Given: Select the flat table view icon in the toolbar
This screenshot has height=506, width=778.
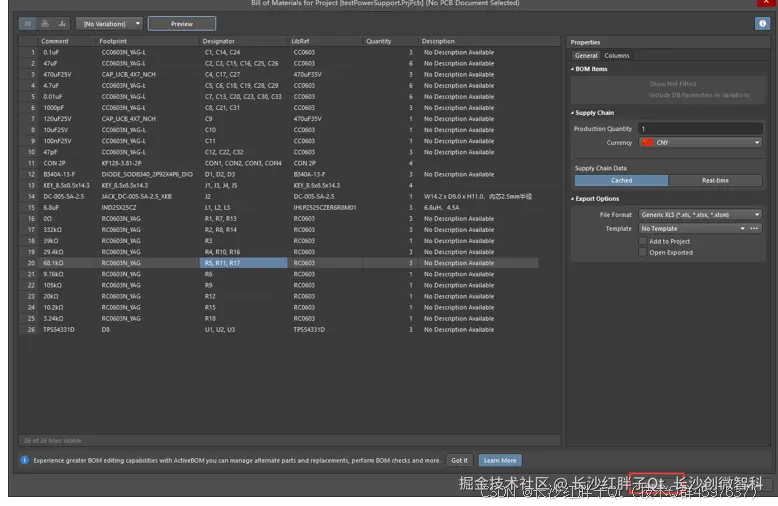Looking at the screenshot, I should (28, 23).
